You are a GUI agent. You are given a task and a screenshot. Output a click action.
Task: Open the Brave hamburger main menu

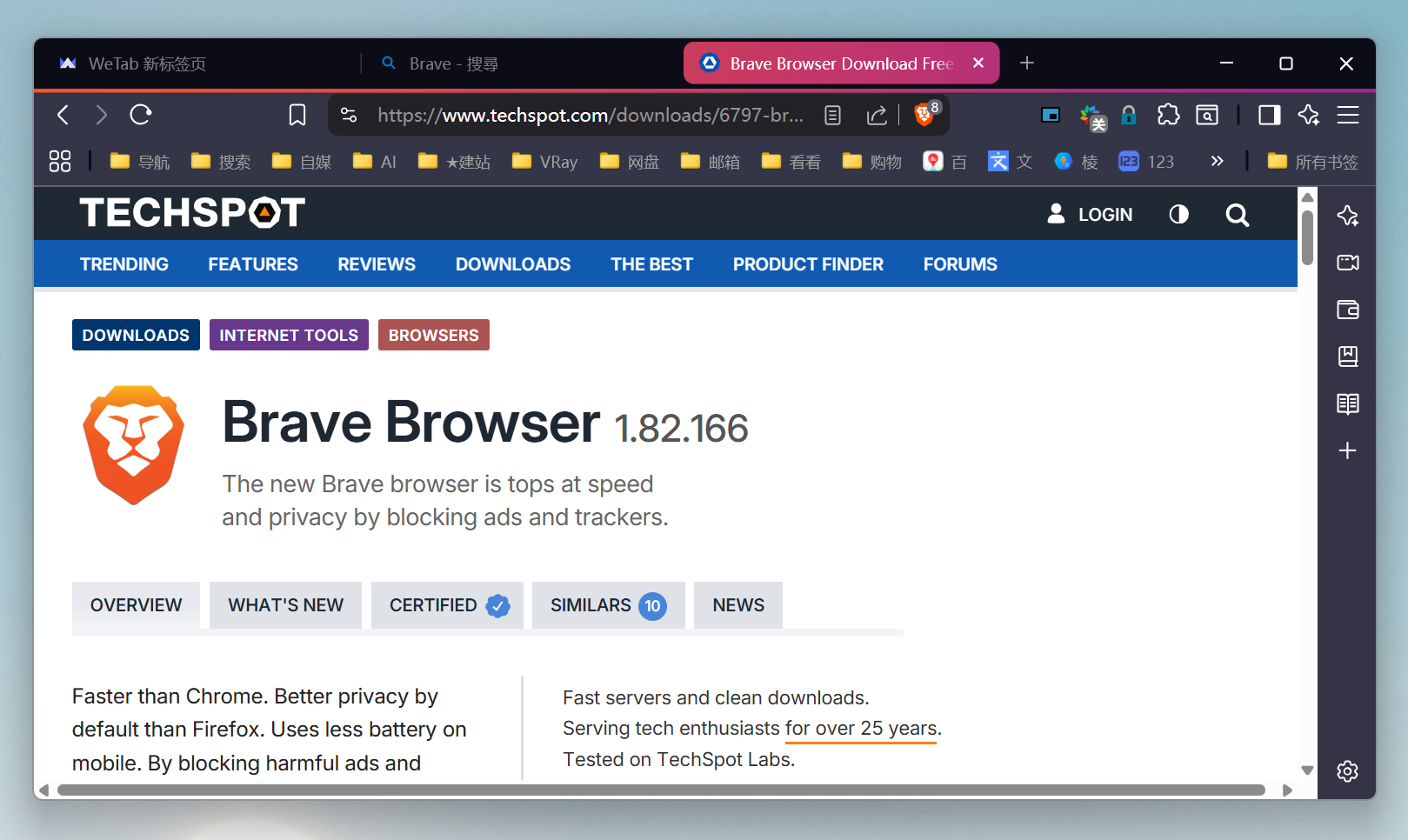click(x=1348, y=115)
